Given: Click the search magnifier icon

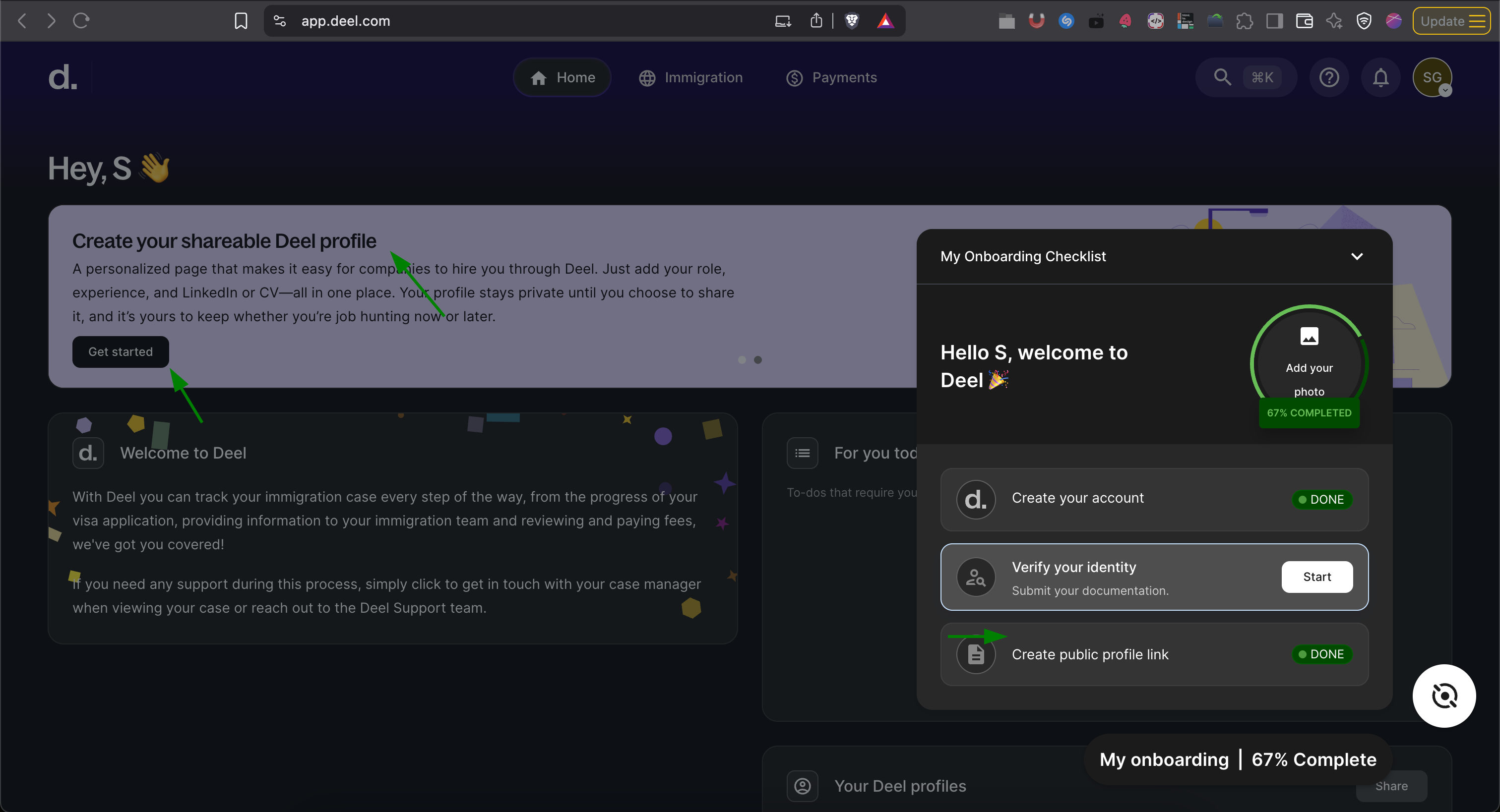Looking at the screenshot, I should 1222,77.
